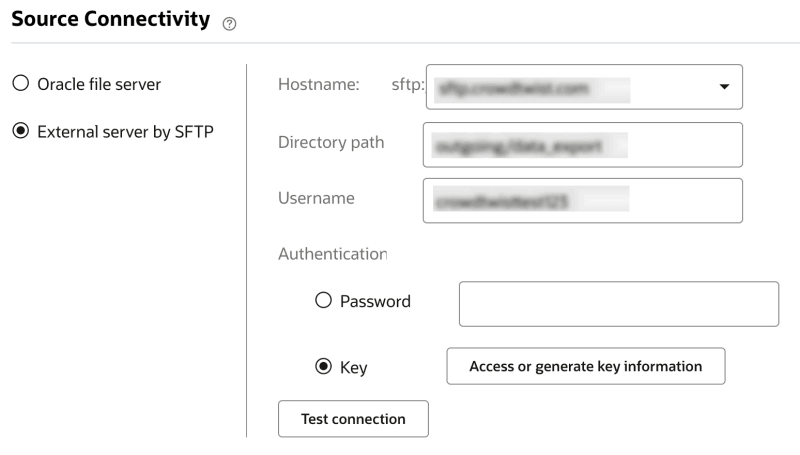Click the Oracle file server label text
This screenshot has height=455, width=800.
click(99, 84)
